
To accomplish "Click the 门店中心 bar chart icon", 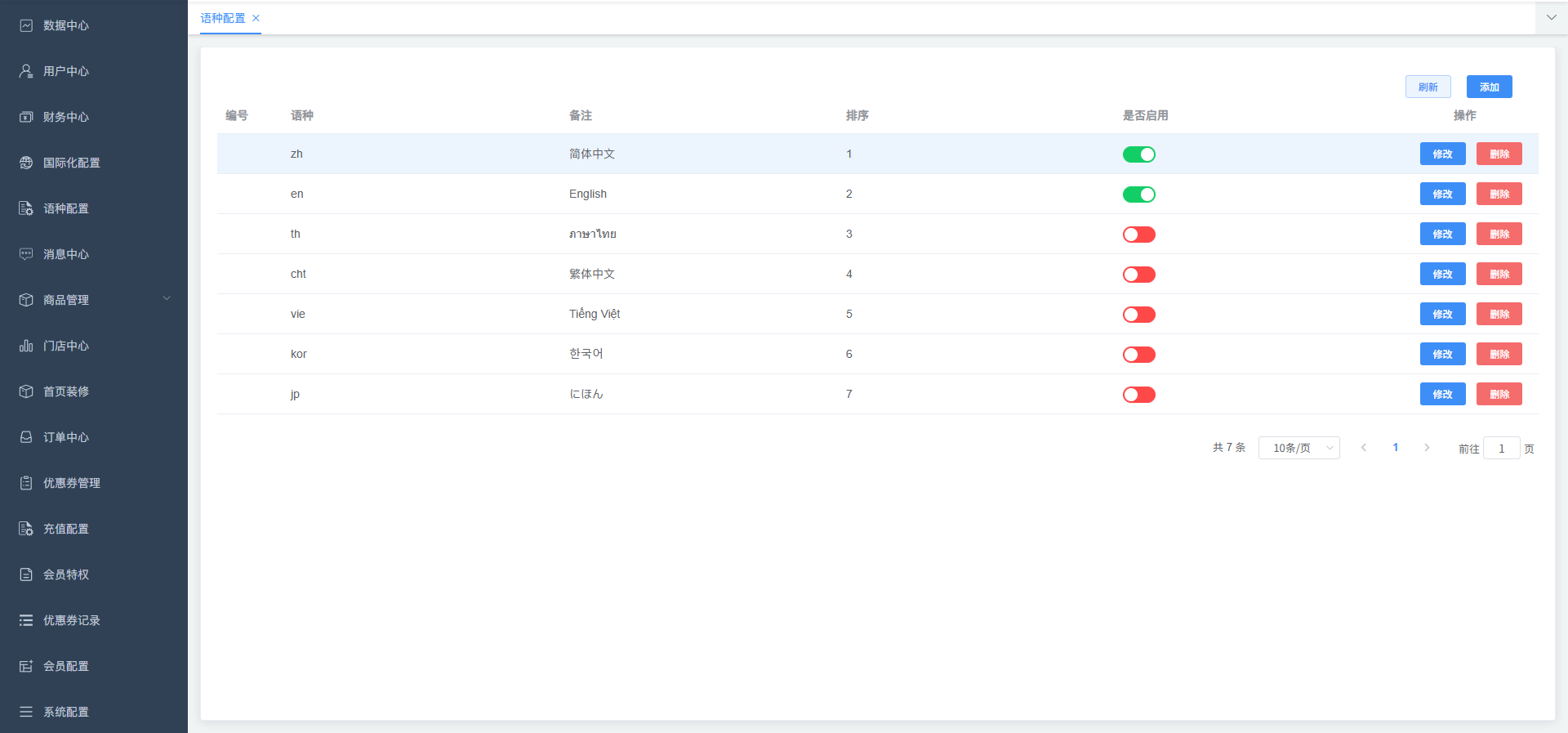I will [x=26, y=346].
